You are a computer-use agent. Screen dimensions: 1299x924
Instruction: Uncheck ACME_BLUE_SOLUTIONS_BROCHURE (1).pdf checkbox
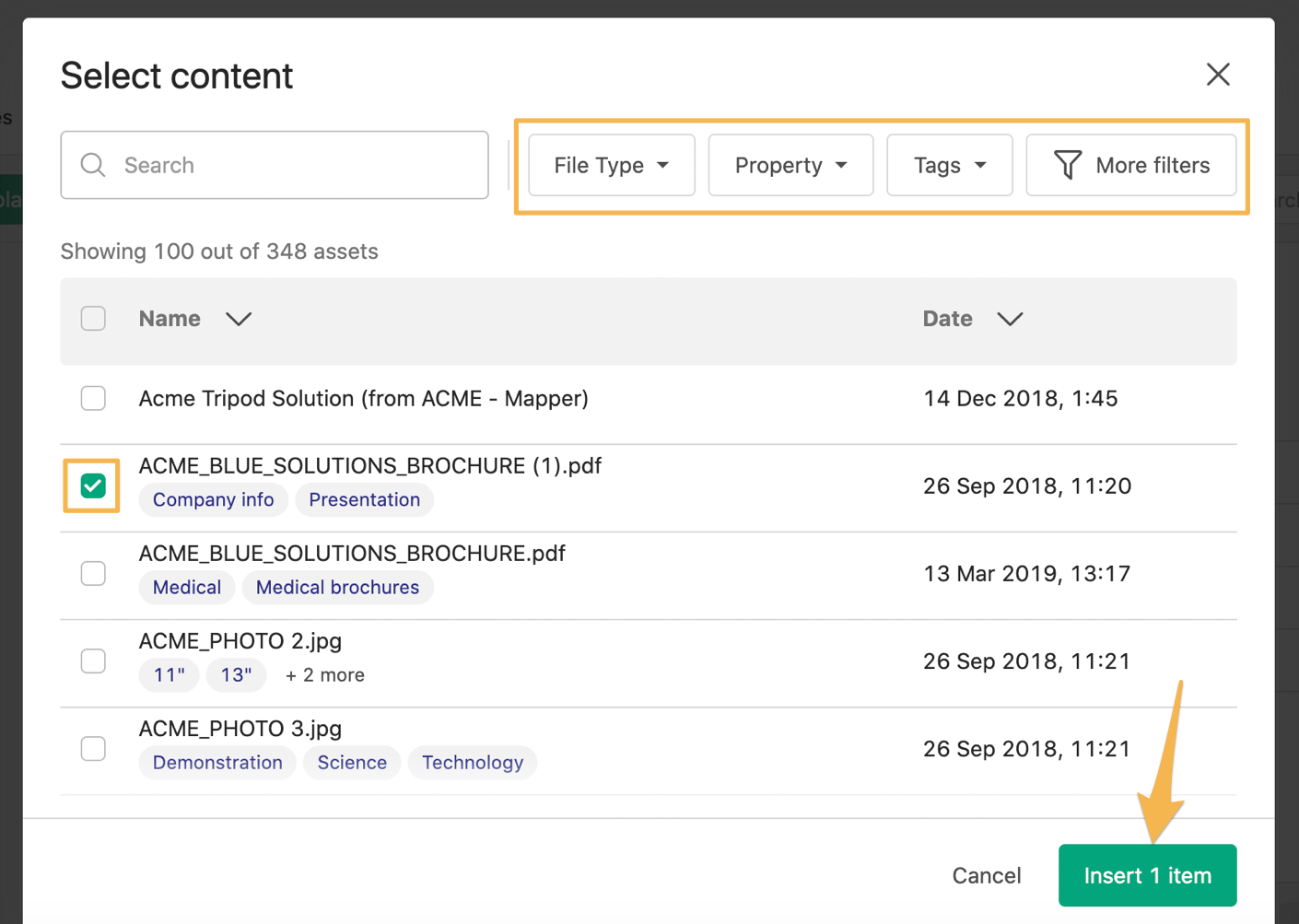point(93,485)
